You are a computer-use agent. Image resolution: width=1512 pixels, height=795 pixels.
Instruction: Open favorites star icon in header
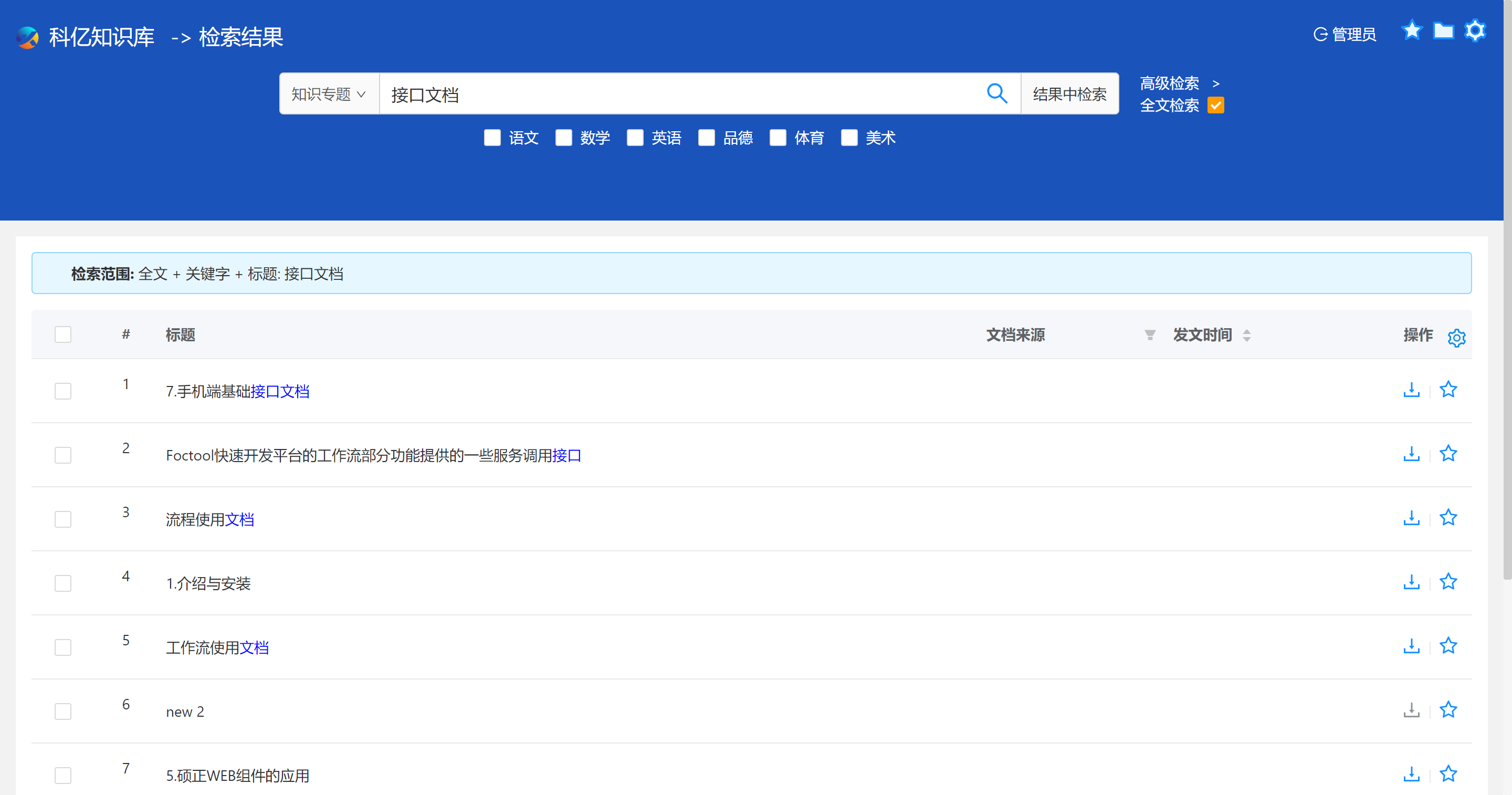click(x=1411, y=31)
